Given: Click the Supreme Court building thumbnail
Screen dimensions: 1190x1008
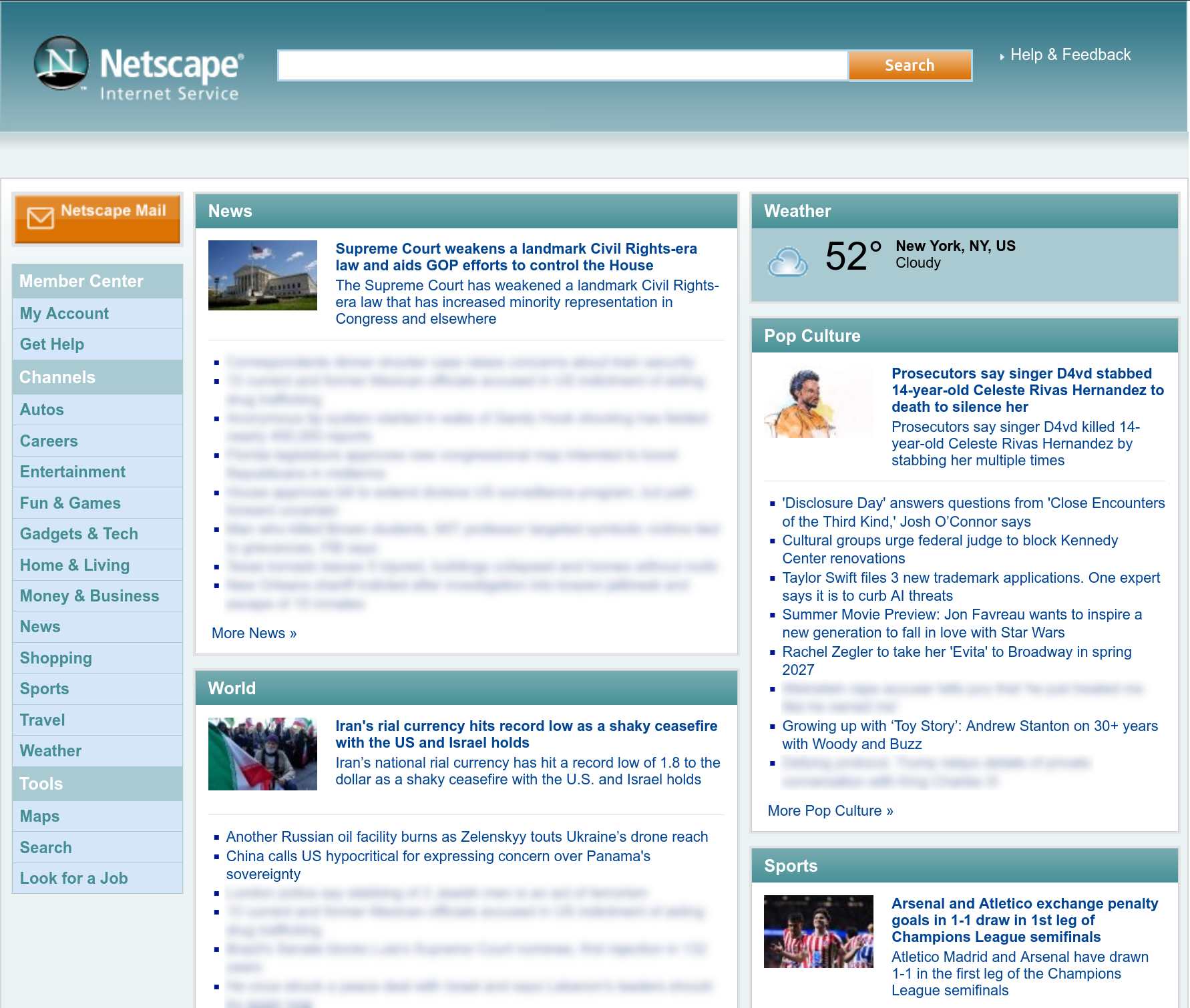Looking at the screenshot, I should 262,274.
